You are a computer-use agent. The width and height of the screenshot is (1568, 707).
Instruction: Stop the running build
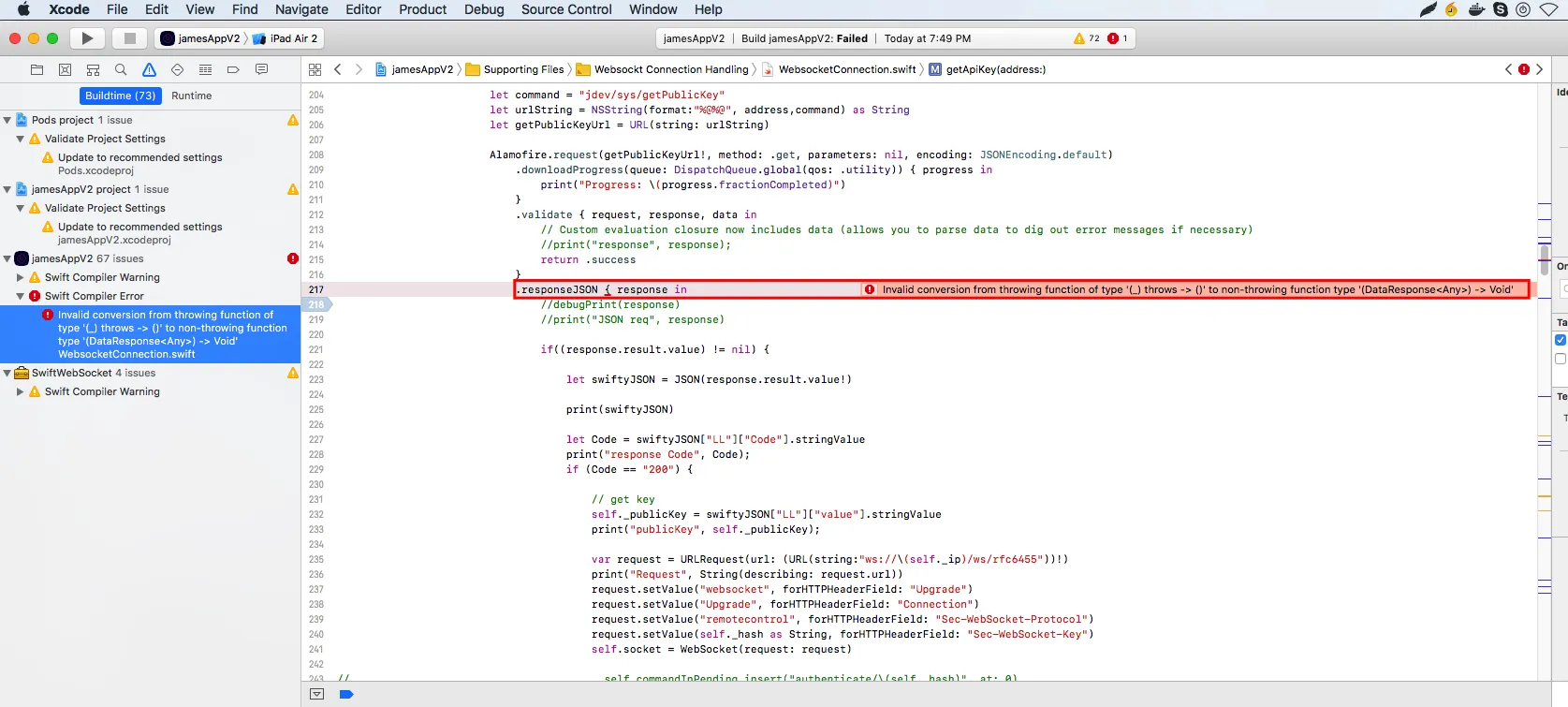(x=130, y=38)
